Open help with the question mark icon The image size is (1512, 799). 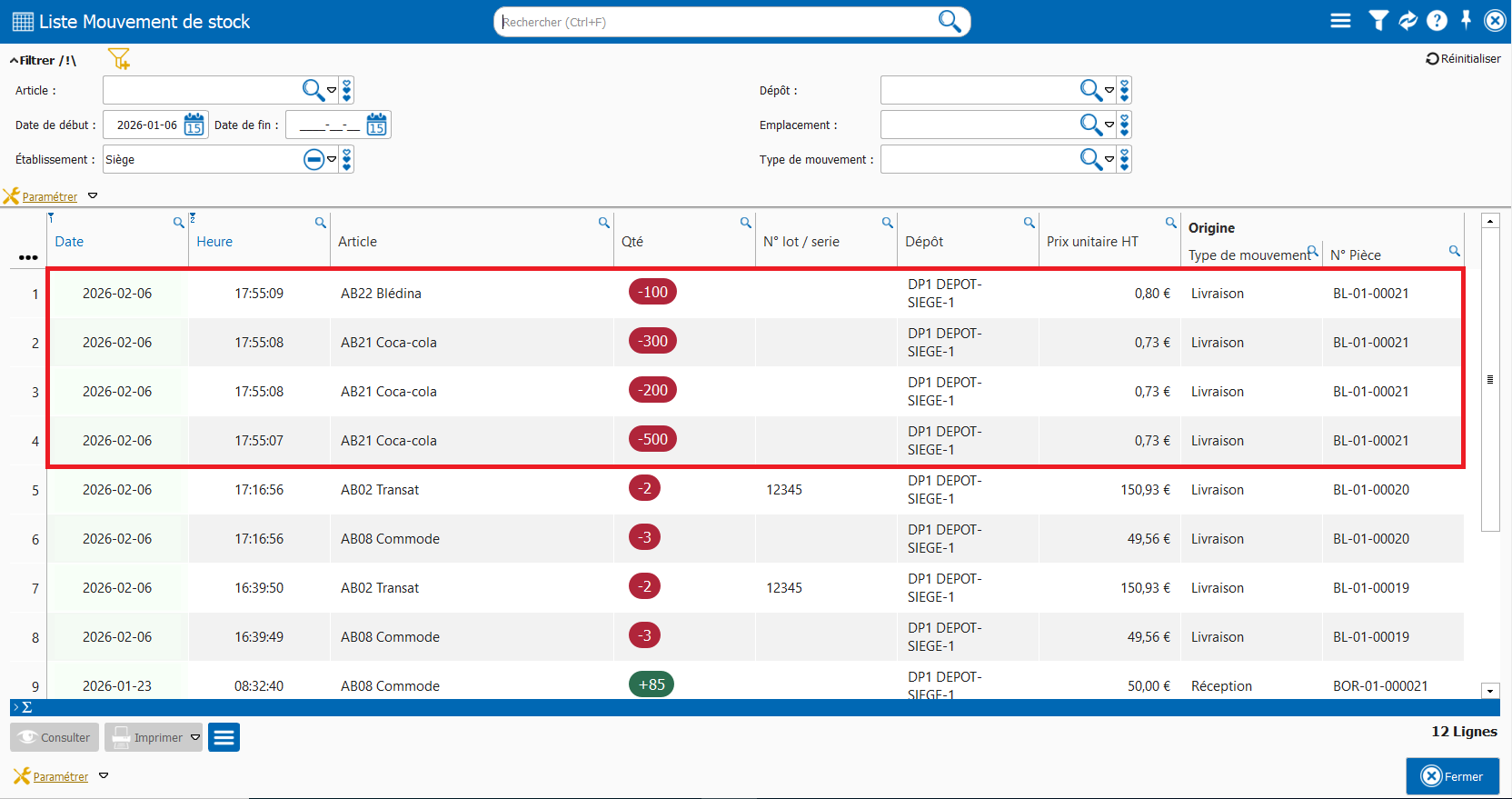tap(1437, 21)
